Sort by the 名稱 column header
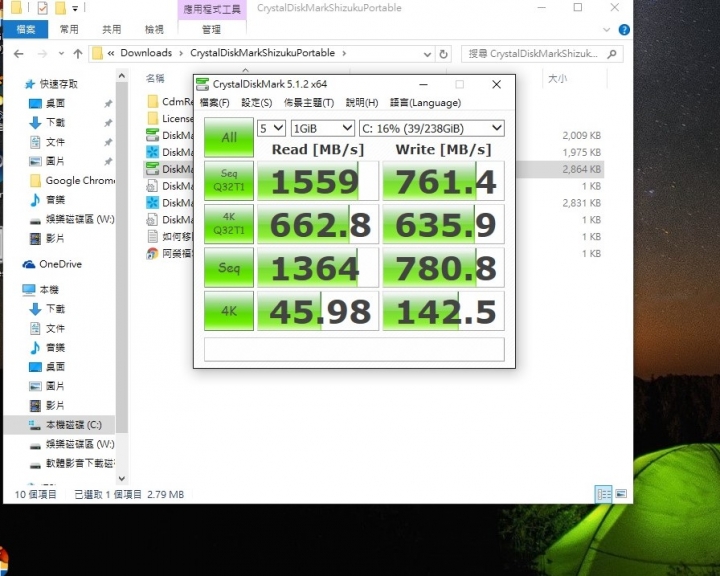This screenshot has height=576, width=720. pyautogui.click(x=155, y=79)
